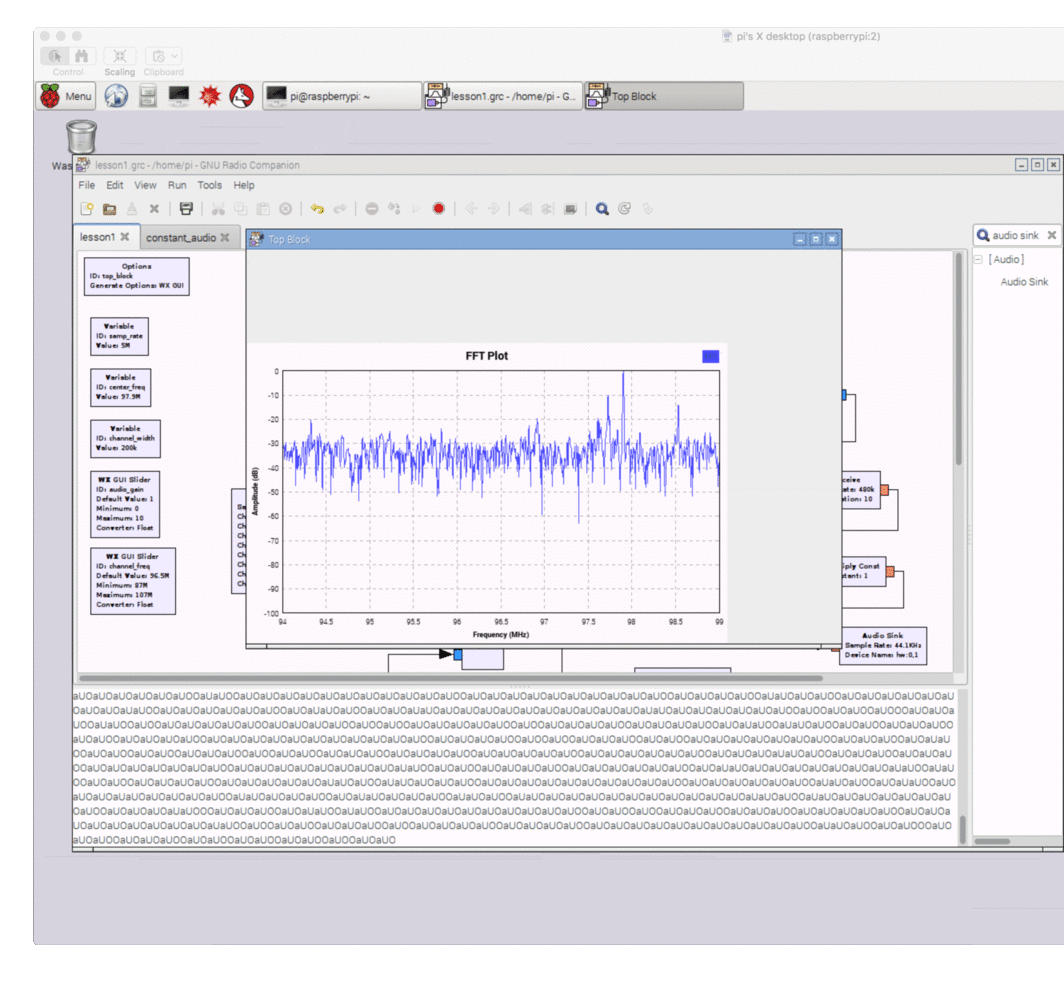Screen dimensions: 1064x985
Task: Close current flow graph via toolbar X
Action: point(155,209)
